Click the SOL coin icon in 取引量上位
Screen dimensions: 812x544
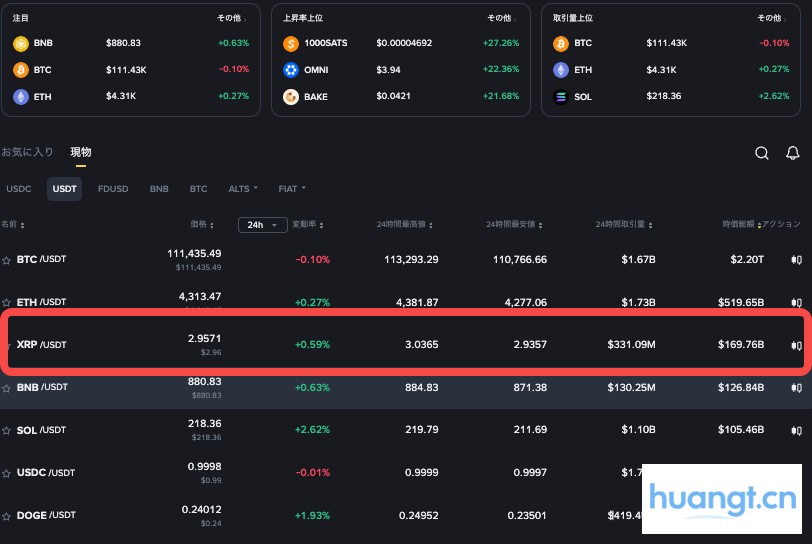tap(561, 96)
